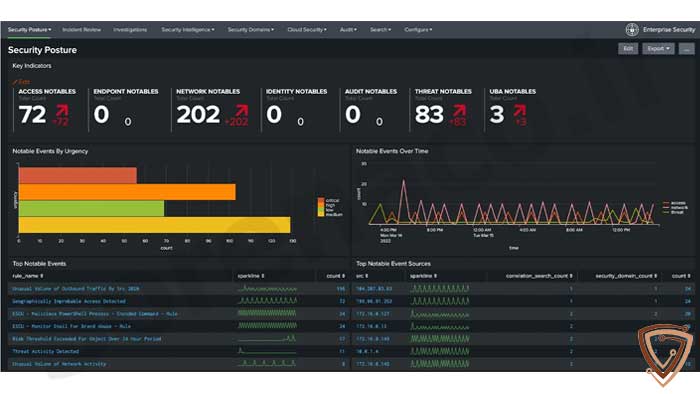Open the Cloud Security dropdown
This screenshot has width=700, height=394.
[x=307, y=29]
